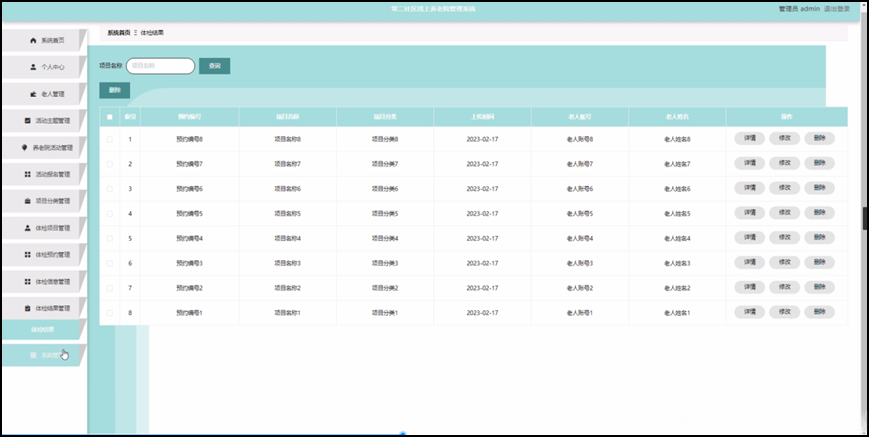Open the 系统管理 sidebar menu
Screen dimensions: 869x437
tap(44, 355)
